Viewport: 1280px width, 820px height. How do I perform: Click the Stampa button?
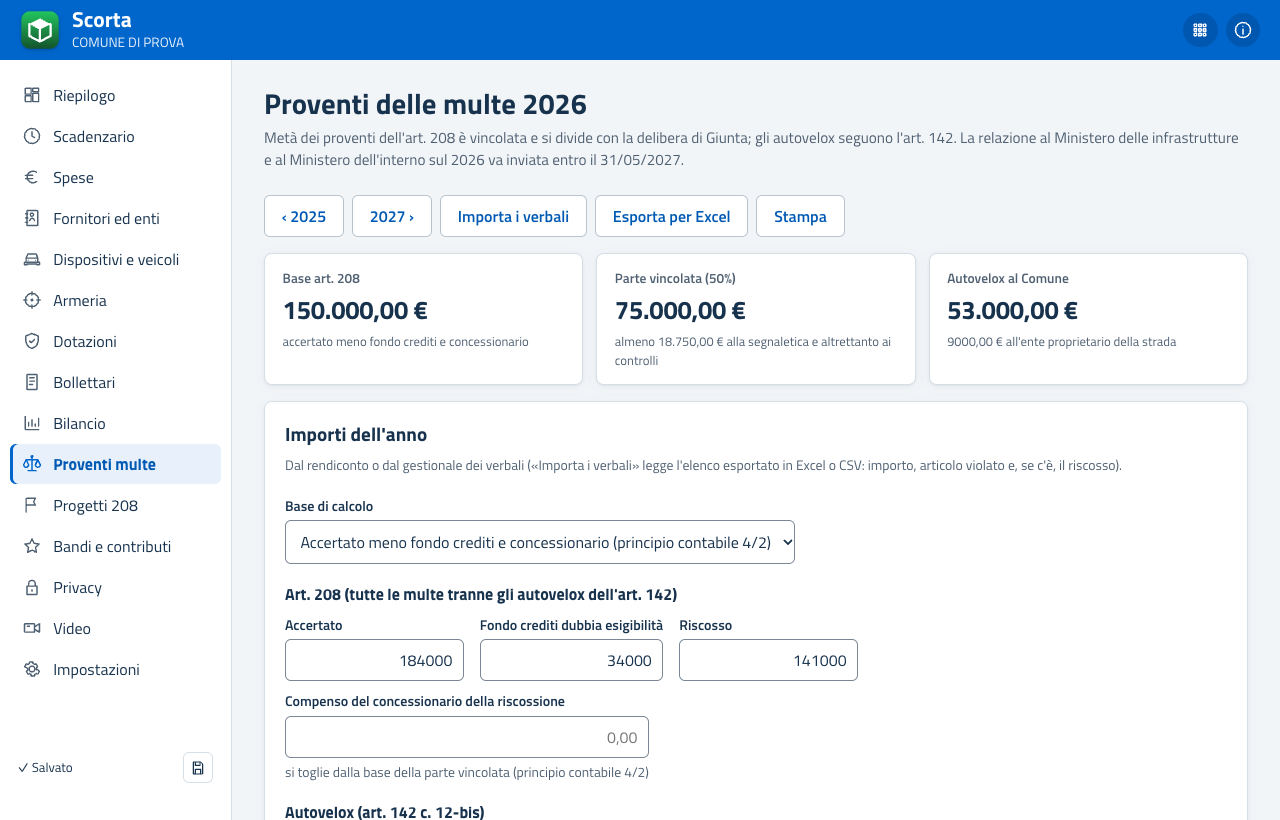[800, 216]
